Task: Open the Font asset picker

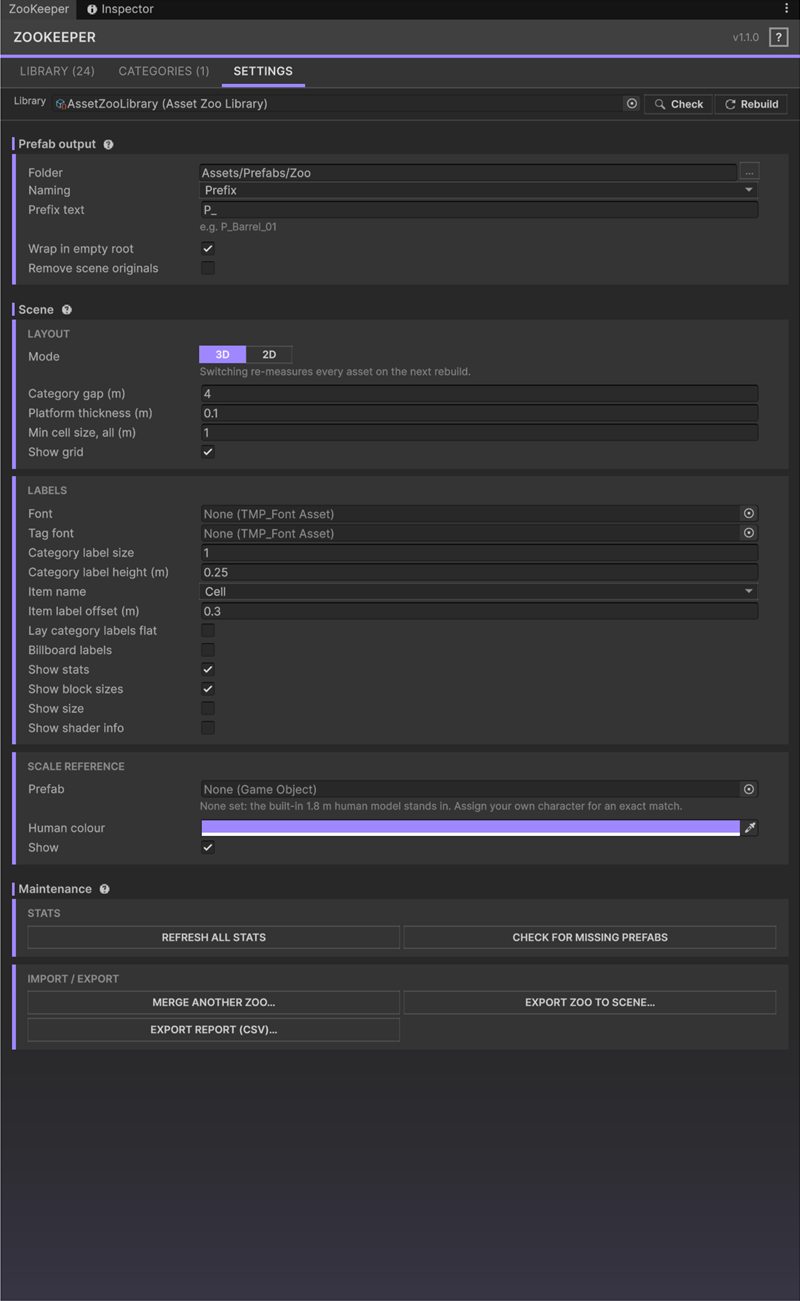Action: tap(749, 513)
